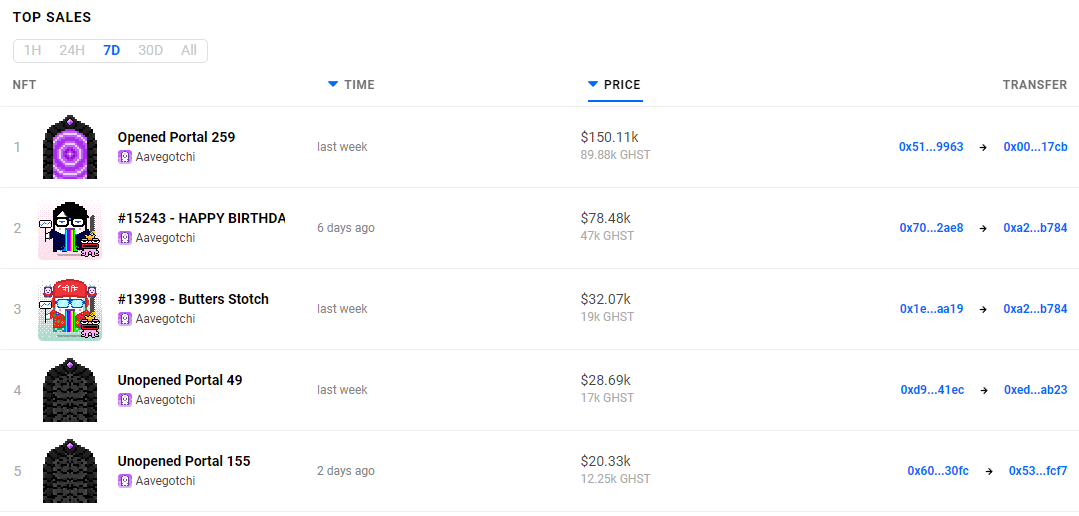Click the Butters Stotch gotchi #13998 image
1079x516 pixels.
pyautogui.click(x=70, y=310)
